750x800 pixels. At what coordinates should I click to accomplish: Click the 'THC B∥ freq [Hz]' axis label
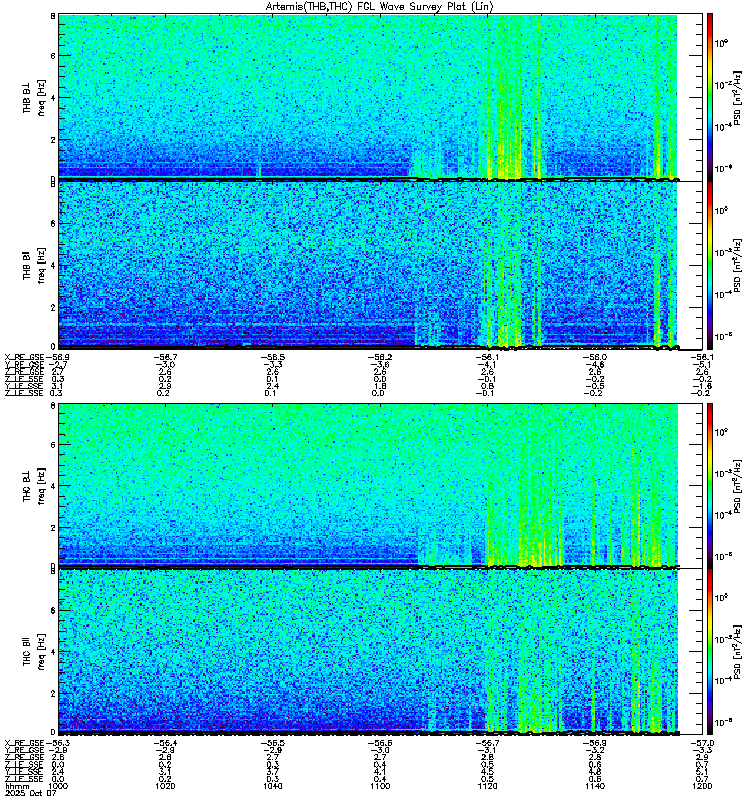click(x=34, y=652)
